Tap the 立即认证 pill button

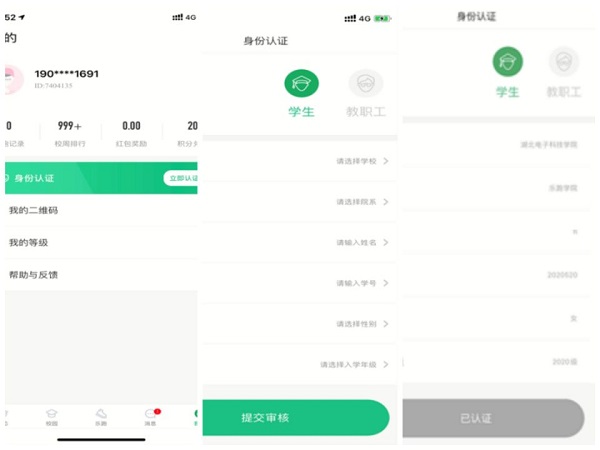[x=181, y=178]
